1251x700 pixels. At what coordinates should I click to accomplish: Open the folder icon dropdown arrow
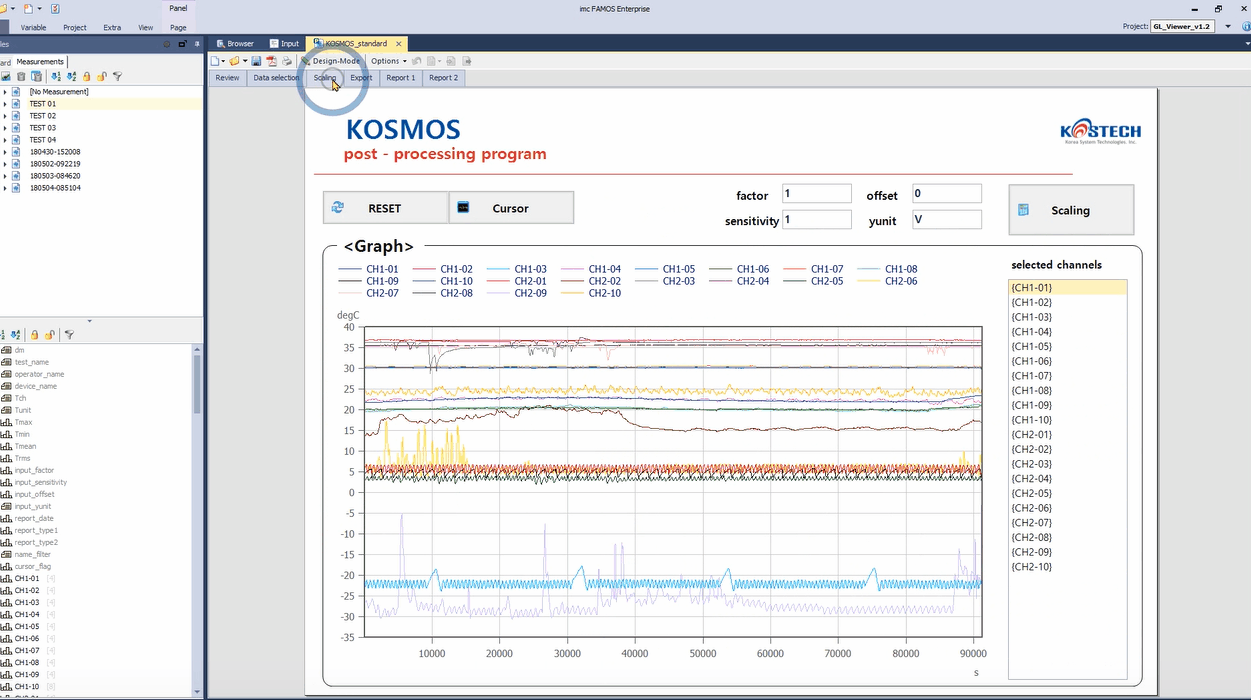coord(245,61)
